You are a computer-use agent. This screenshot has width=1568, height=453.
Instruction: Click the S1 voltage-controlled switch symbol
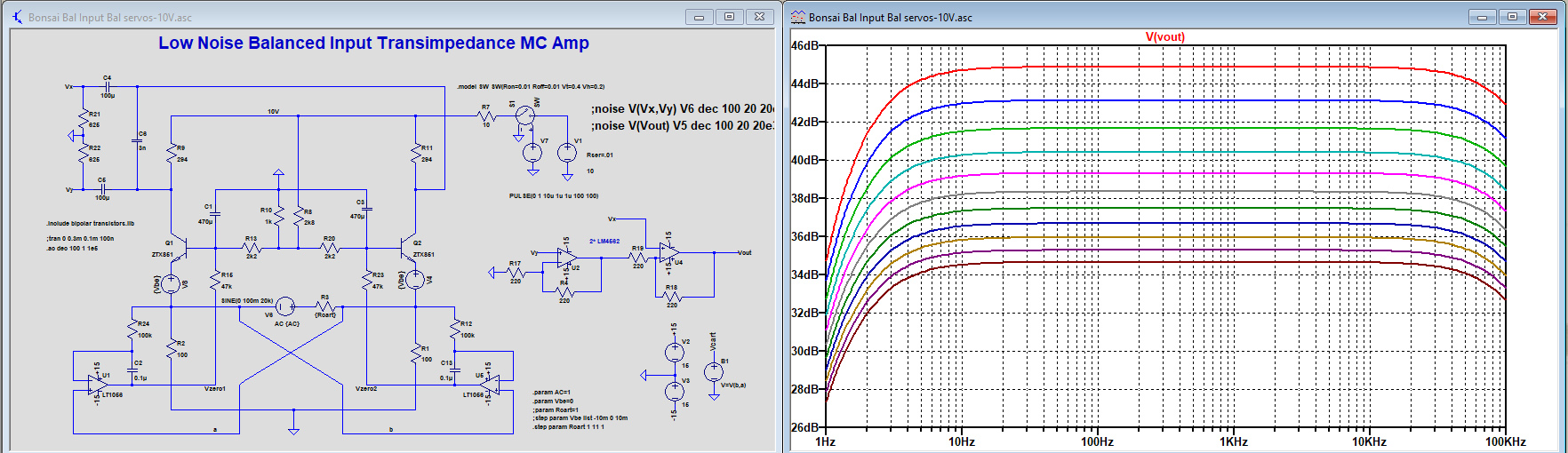525,115
